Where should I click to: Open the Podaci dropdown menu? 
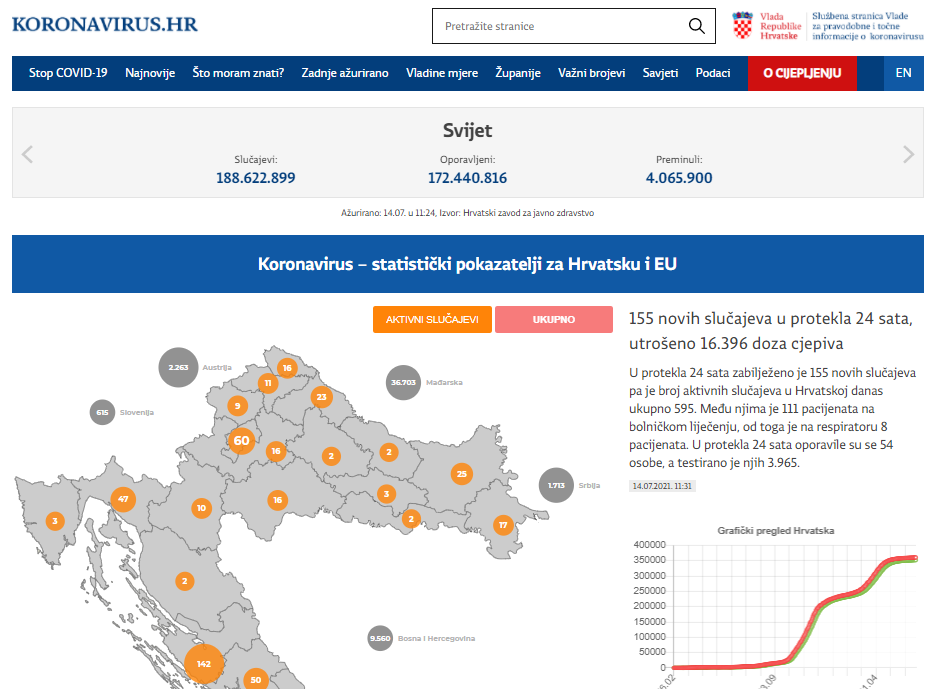pos(713,72)
